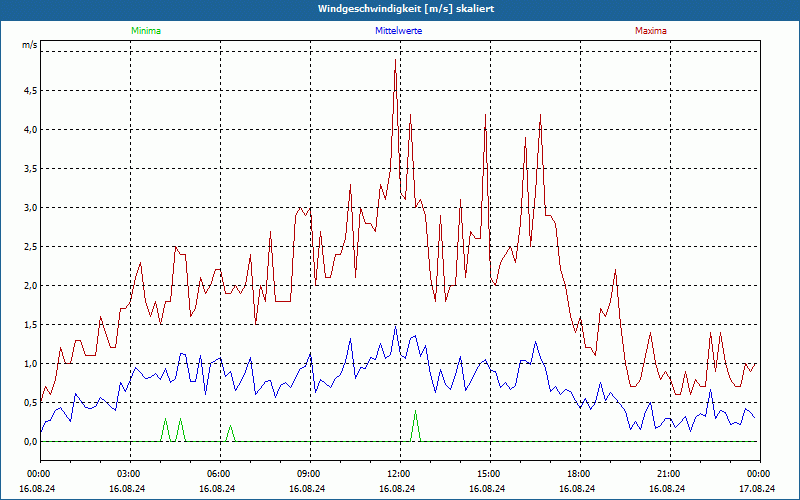Click the 03:00 time axis label
Image resolution: width=800 pixels, height=500 pixels.
click(129, 473)
